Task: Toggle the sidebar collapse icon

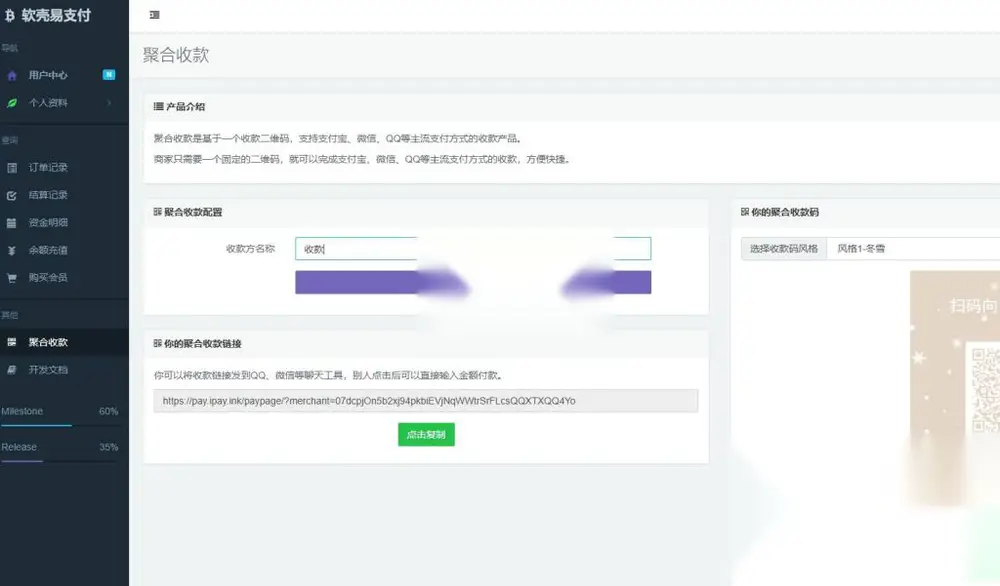Action: [x=154, y=15]
